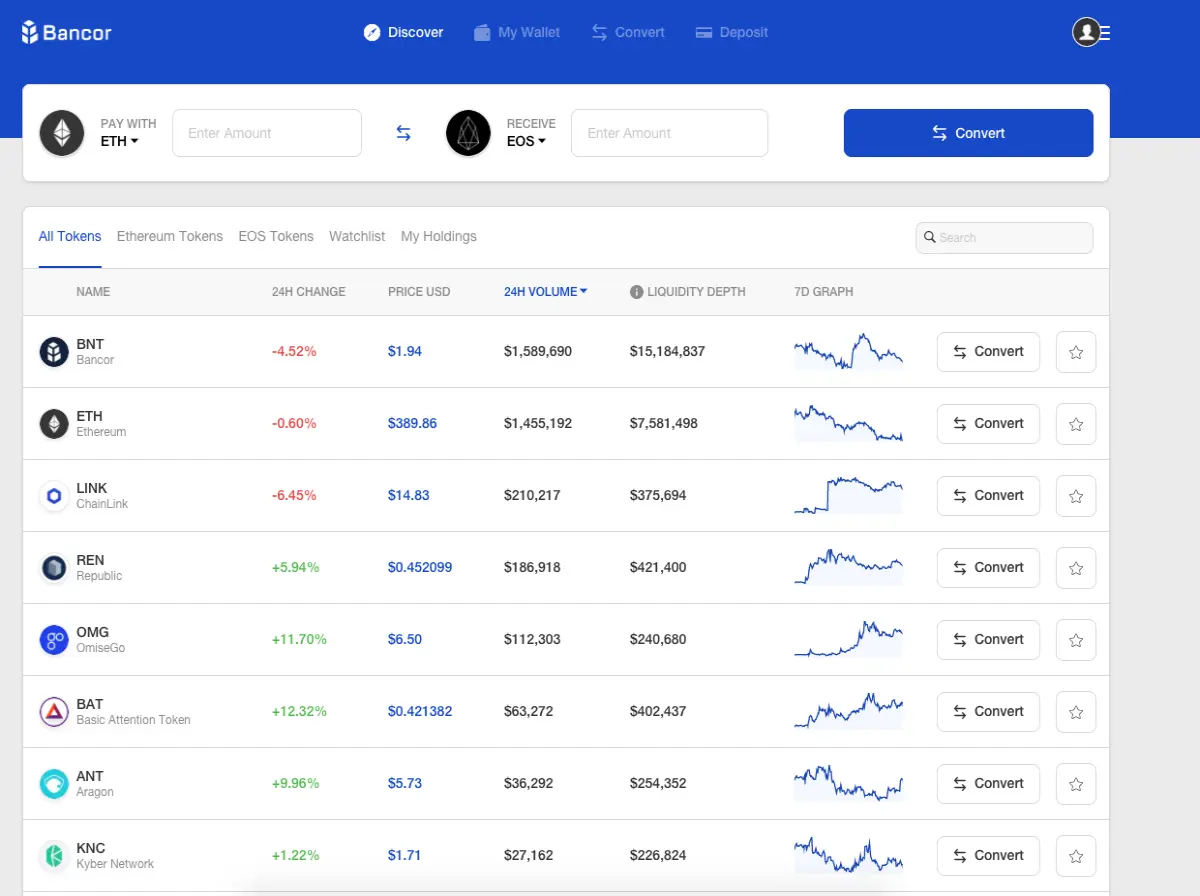Click the OMG 7D graph sparkline

(848, 640)
